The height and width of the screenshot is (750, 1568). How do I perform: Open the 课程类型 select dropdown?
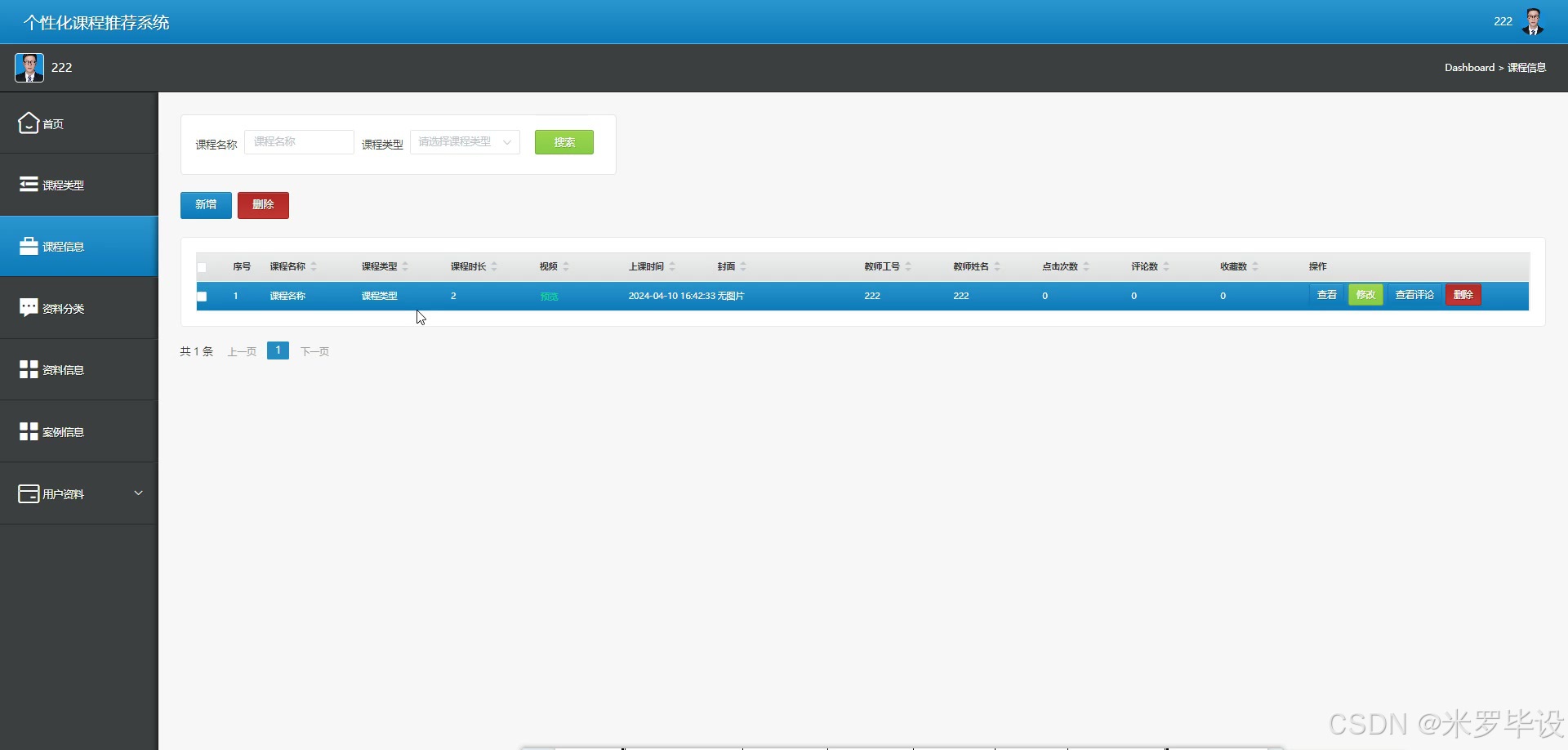[x=465, y=142]
